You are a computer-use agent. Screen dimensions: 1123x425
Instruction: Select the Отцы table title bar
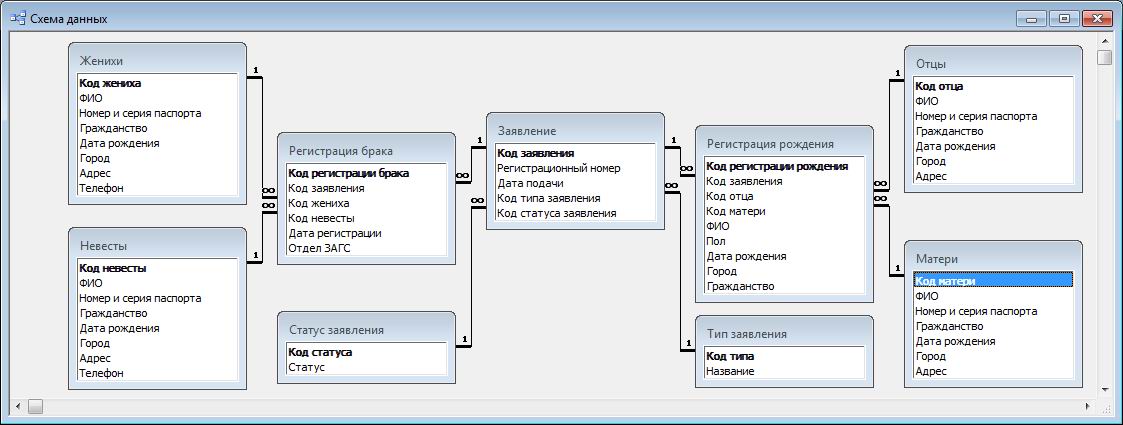992,64
